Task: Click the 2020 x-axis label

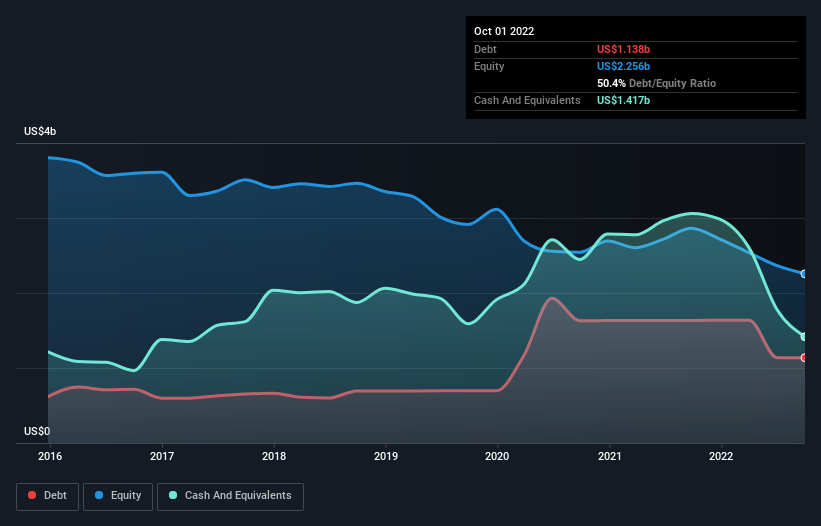Action: pos(497,456)
